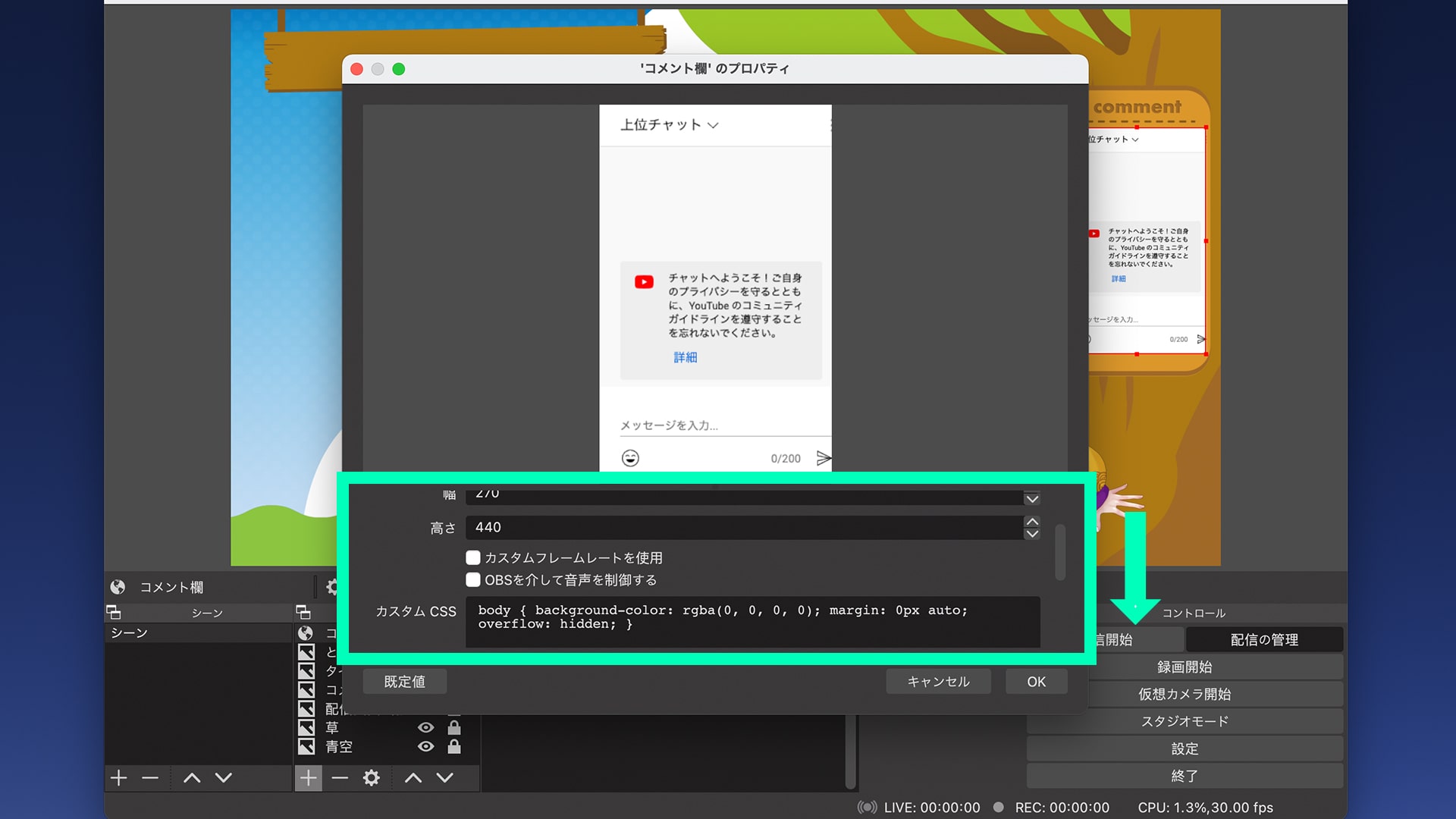Increase 高さ with the up stepper arrow
Viewport: 1456px width, 819px height.
(x=1031, y=522)
